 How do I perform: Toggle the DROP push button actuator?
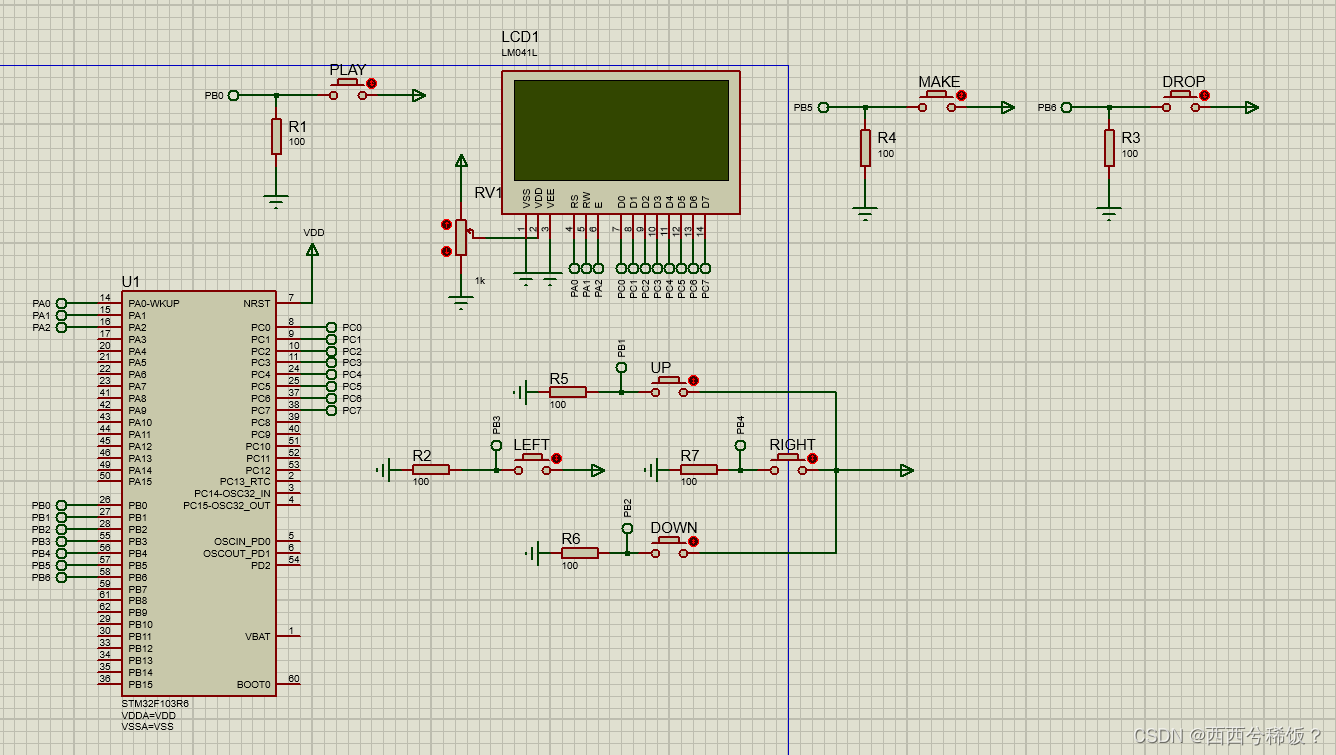pyautogui.click(x=1203, y=96)
